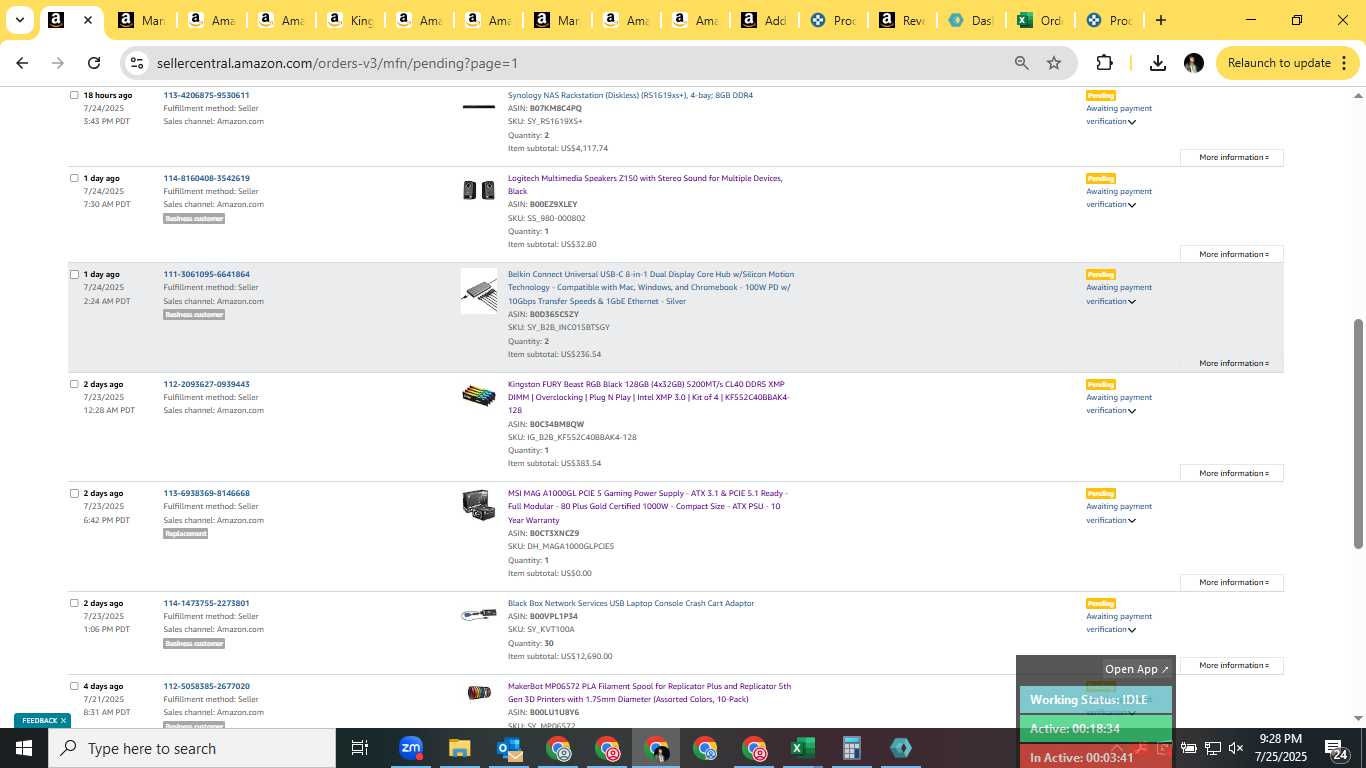Switch to the Ord Excel browser tab

pos(1038,20)
